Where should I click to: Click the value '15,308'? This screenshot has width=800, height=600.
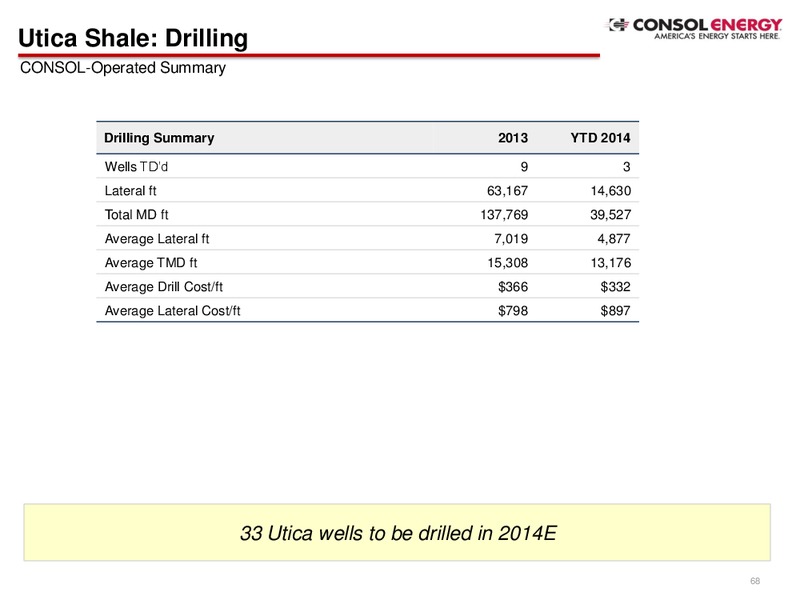pyautogui.click(x=507, y=263)
